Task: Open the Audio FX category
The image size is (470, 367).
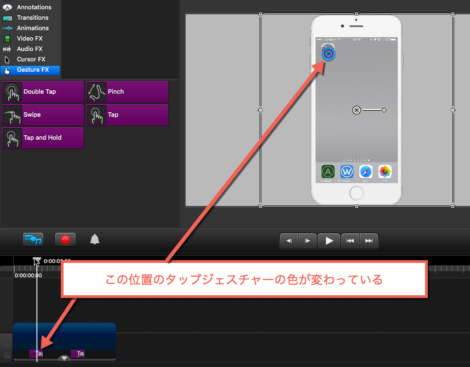Action: tap(30, 49)
